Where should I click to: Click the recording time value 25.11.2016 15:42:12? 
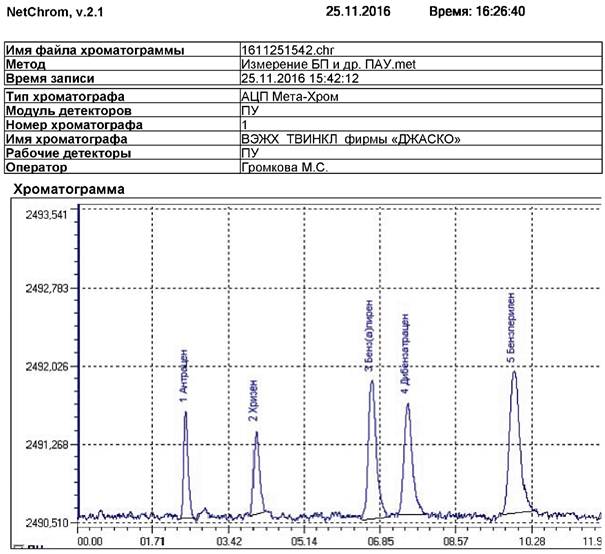[x=301, y=77]
